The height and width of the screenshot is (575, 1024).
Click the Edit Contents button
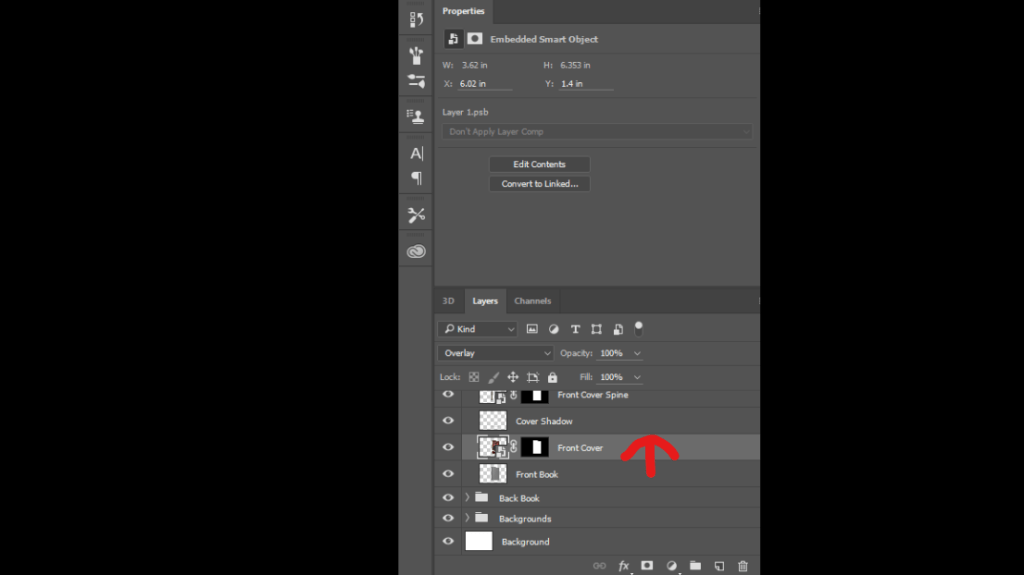pyautogui.click(x=539, y=164)
